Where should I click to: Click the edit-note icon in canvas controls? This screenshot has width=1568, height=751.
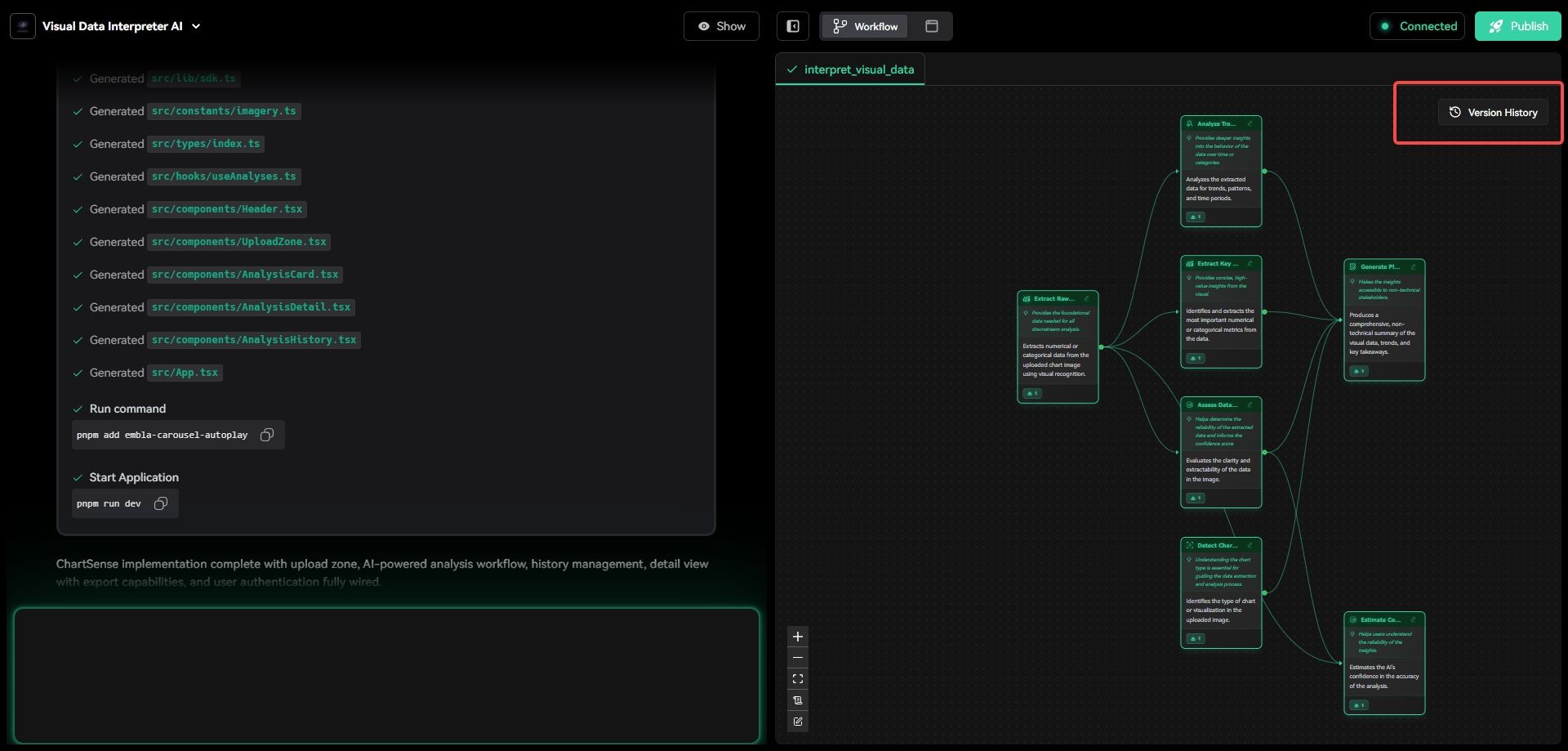[x=798, y=722]
